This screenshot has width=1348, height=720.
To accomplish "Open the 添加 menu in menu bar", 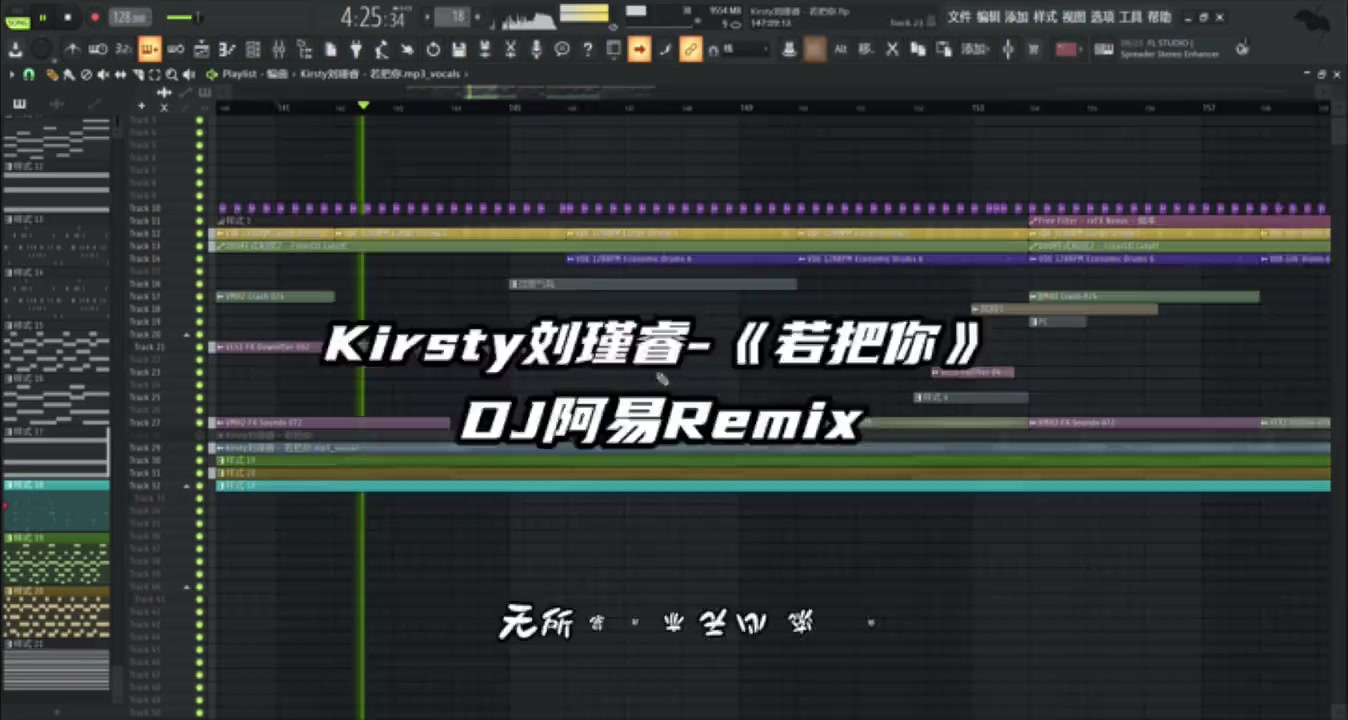I will click(x=1016, y=17).
